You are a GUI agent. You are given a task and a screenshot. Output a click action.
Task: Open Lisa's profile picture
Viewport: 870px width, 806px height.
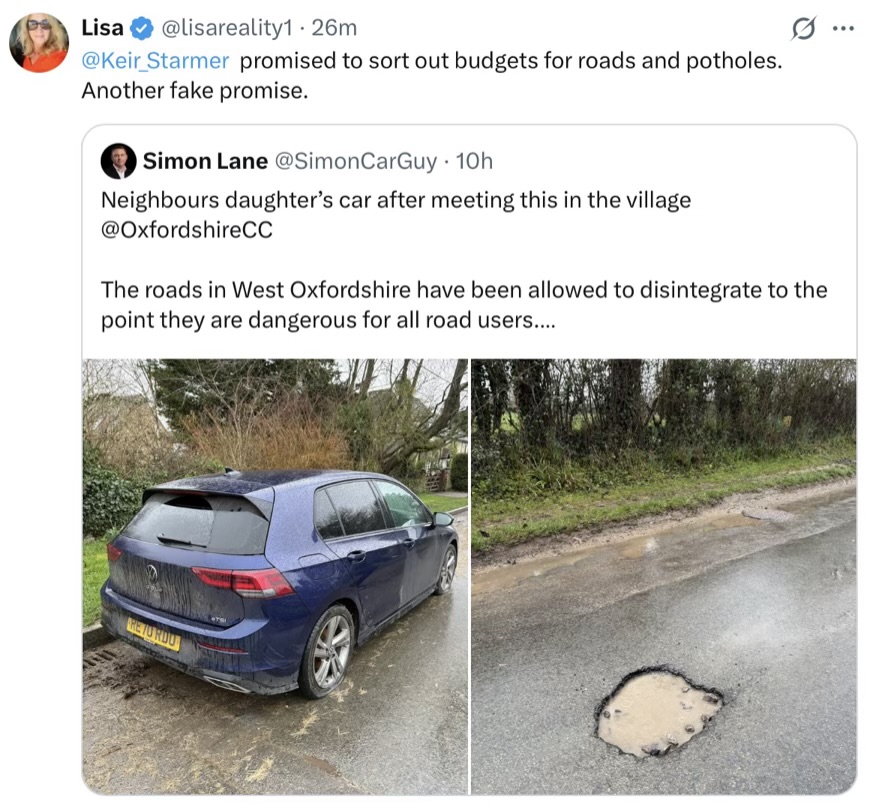(39, 43)
